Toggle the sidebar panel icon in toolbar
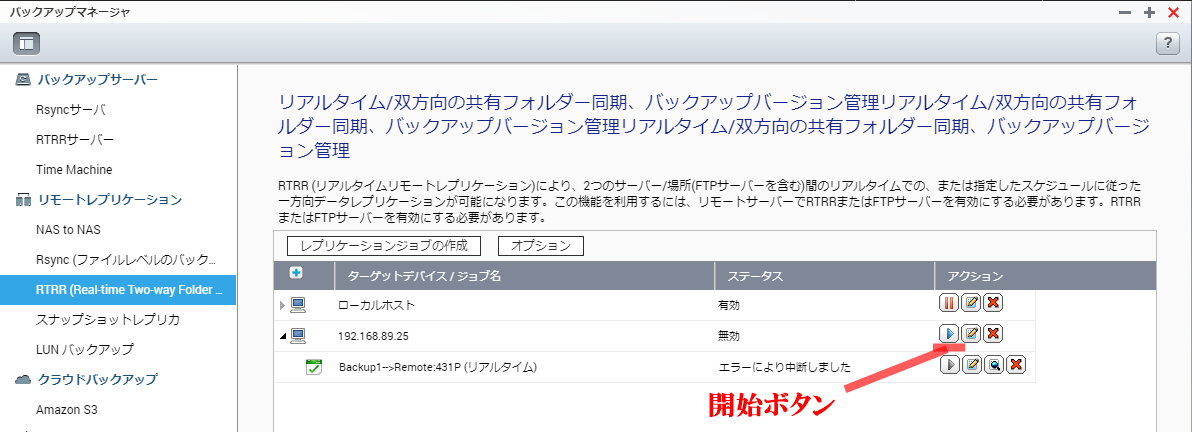Viewport: 1192px width, 432px height. coord(27,43)
